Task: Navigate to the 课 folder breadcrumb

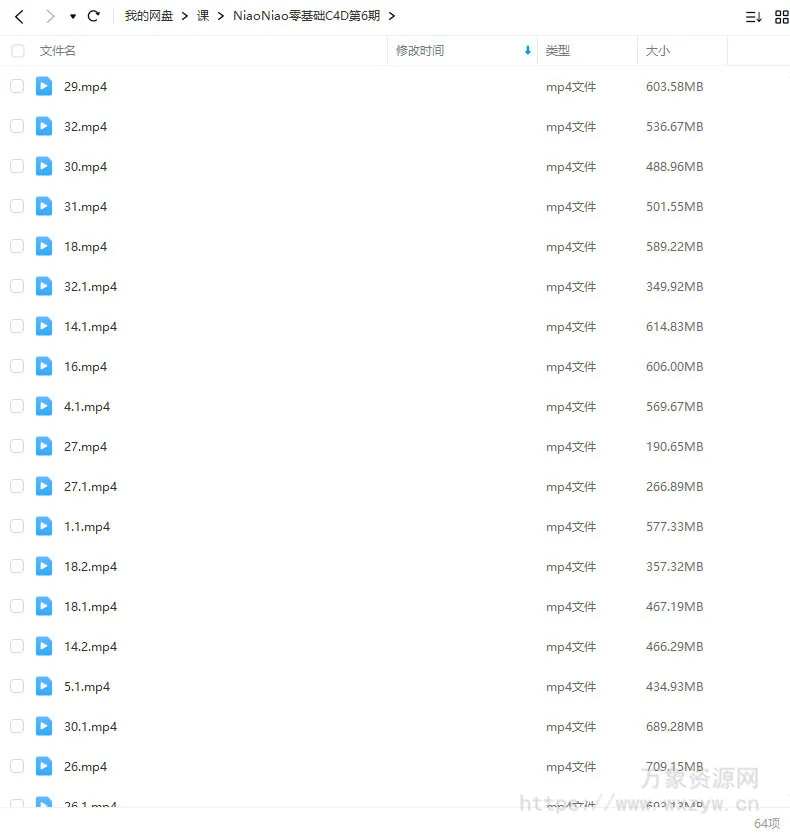Action: (x=203, y=16)
